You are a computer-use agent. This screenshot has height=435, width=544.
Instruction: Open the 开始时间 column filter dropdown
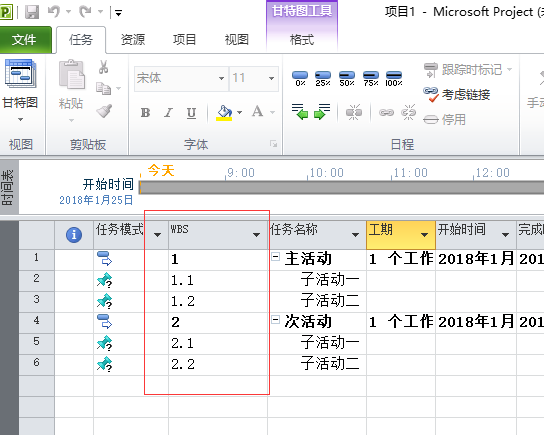click(x=505, y=235)
